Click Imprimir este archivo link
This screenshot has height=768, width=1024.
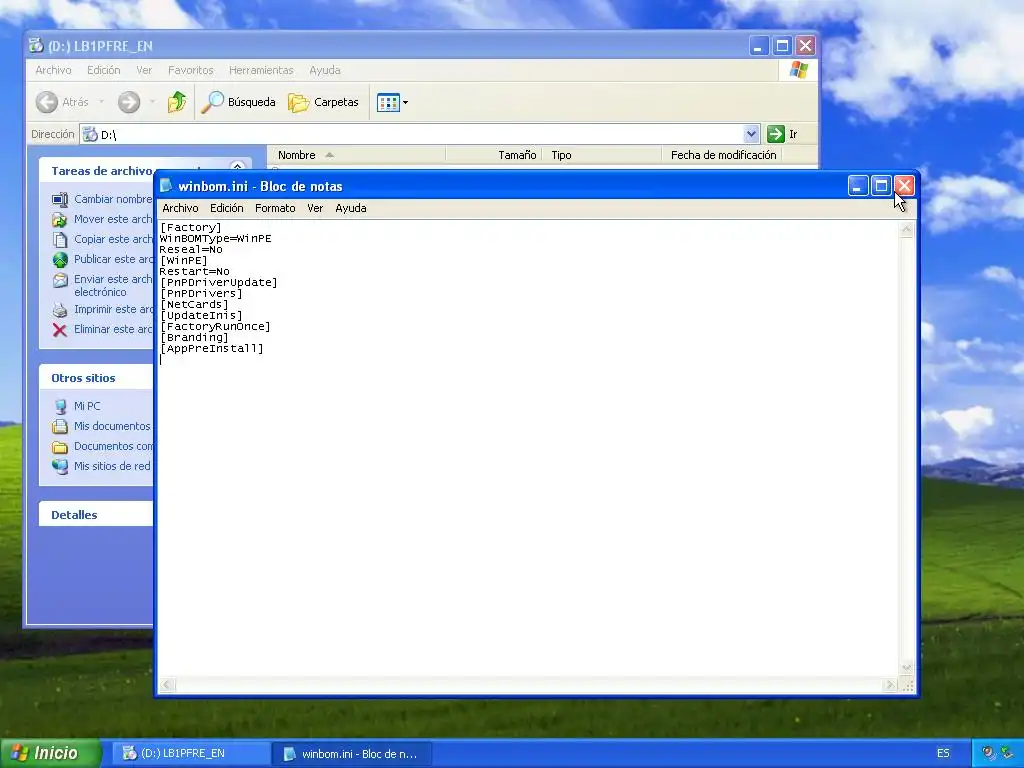[x=113, y=310]
